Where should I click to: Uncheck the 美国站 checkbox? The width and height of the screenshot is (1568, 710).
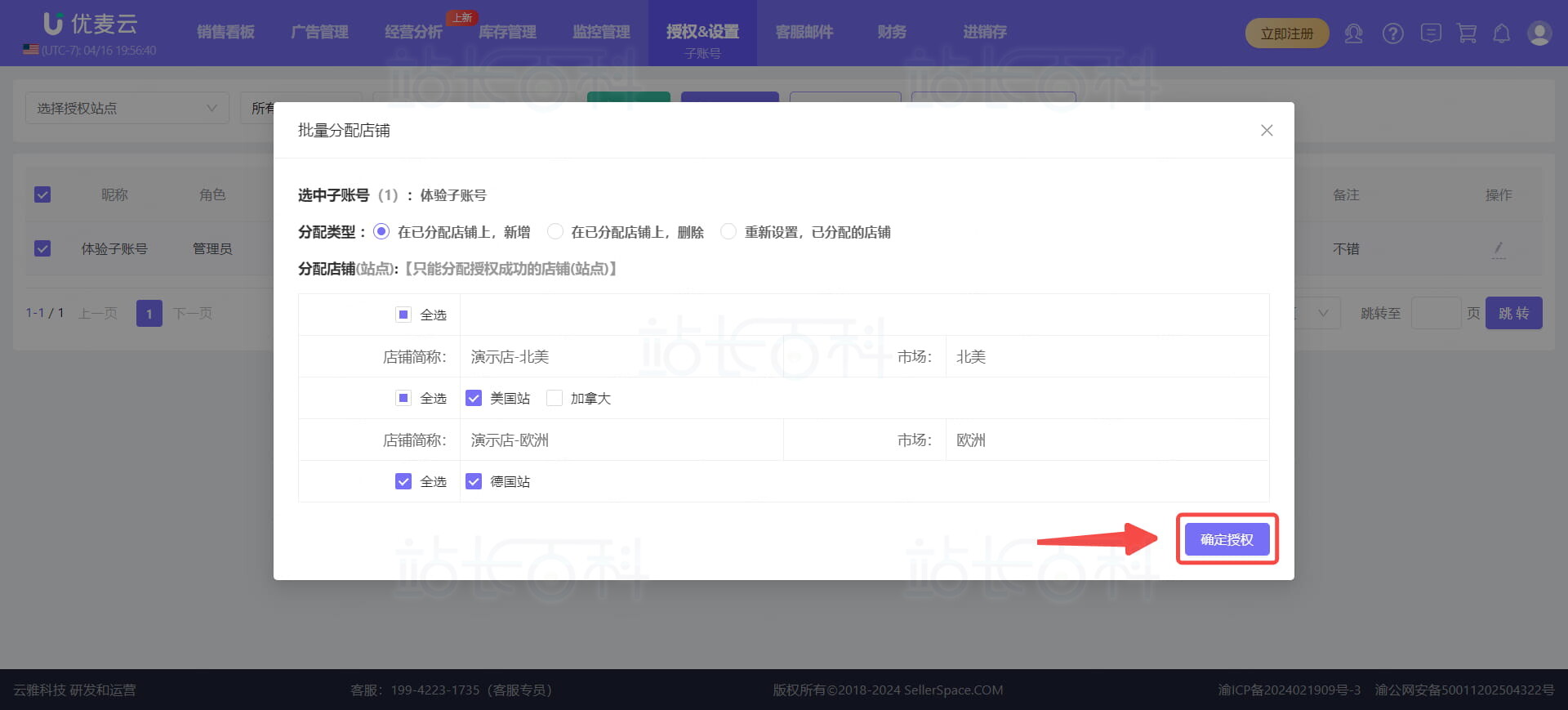[x=474, y=399]
